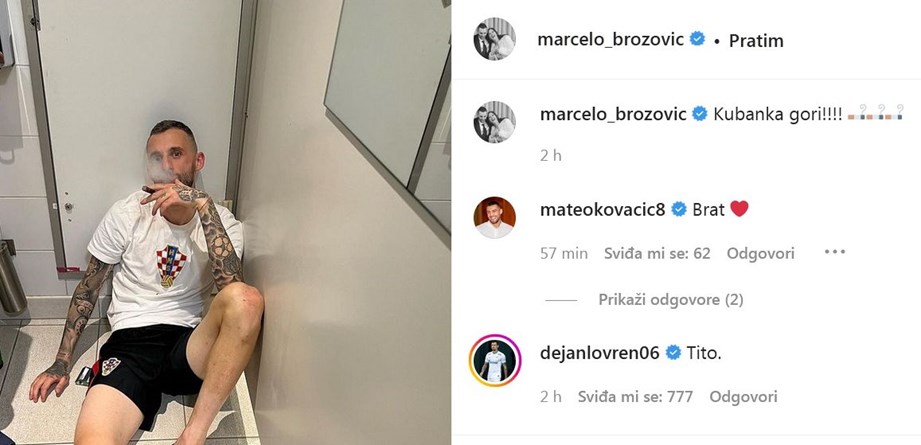Open dejanlovren06 username link
The height and width of the screenshot is (445, 921).
pos(600,353)
